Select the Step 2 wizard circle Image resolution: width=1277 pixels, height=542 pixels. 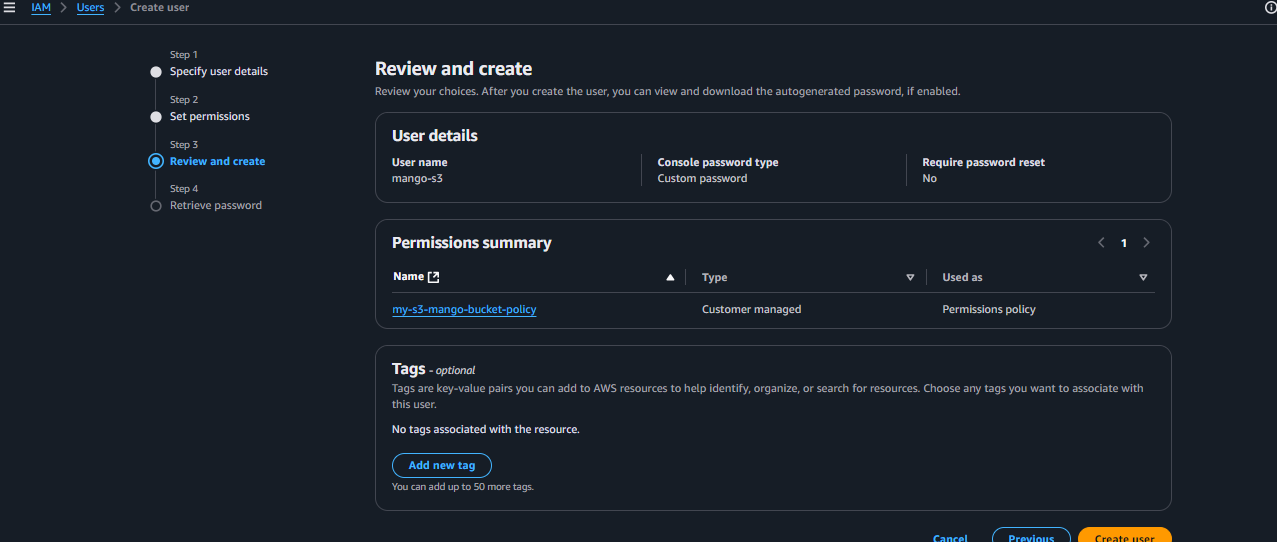click(x=155, y=117)
